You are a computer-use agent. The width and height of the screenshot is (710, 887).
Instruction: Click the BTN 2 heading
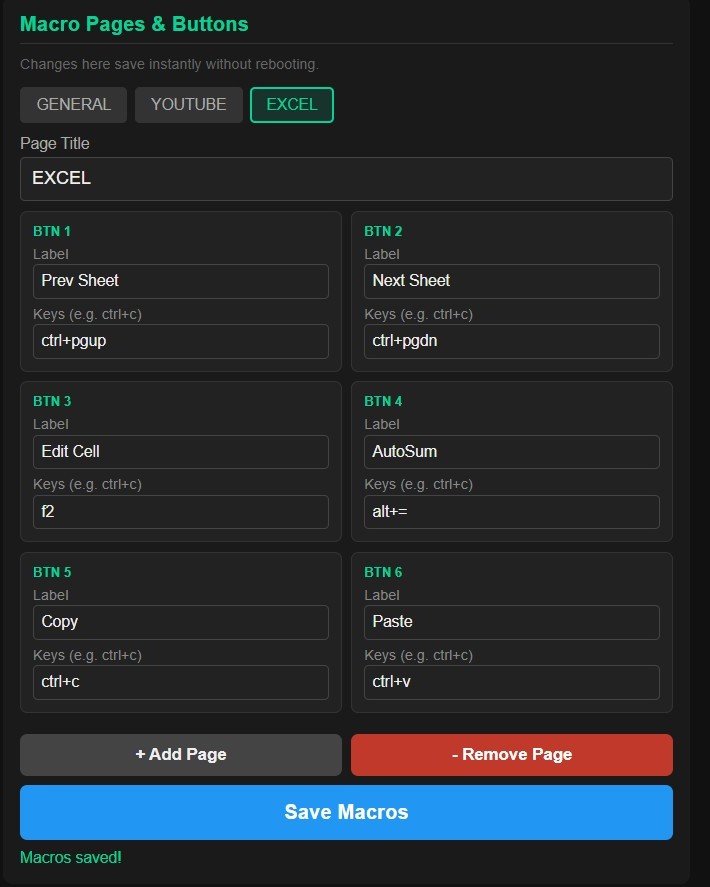[383, 231]
